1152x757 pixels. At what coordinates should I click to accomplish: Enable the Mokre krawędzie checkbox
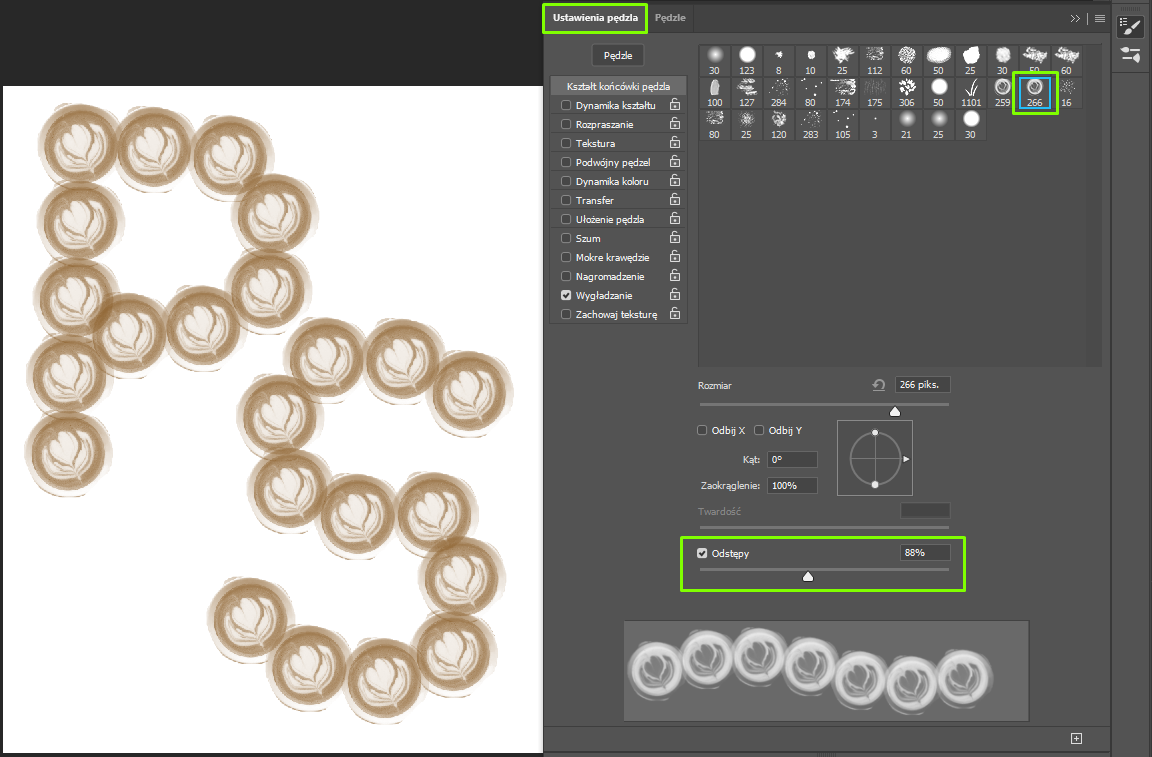566,257
